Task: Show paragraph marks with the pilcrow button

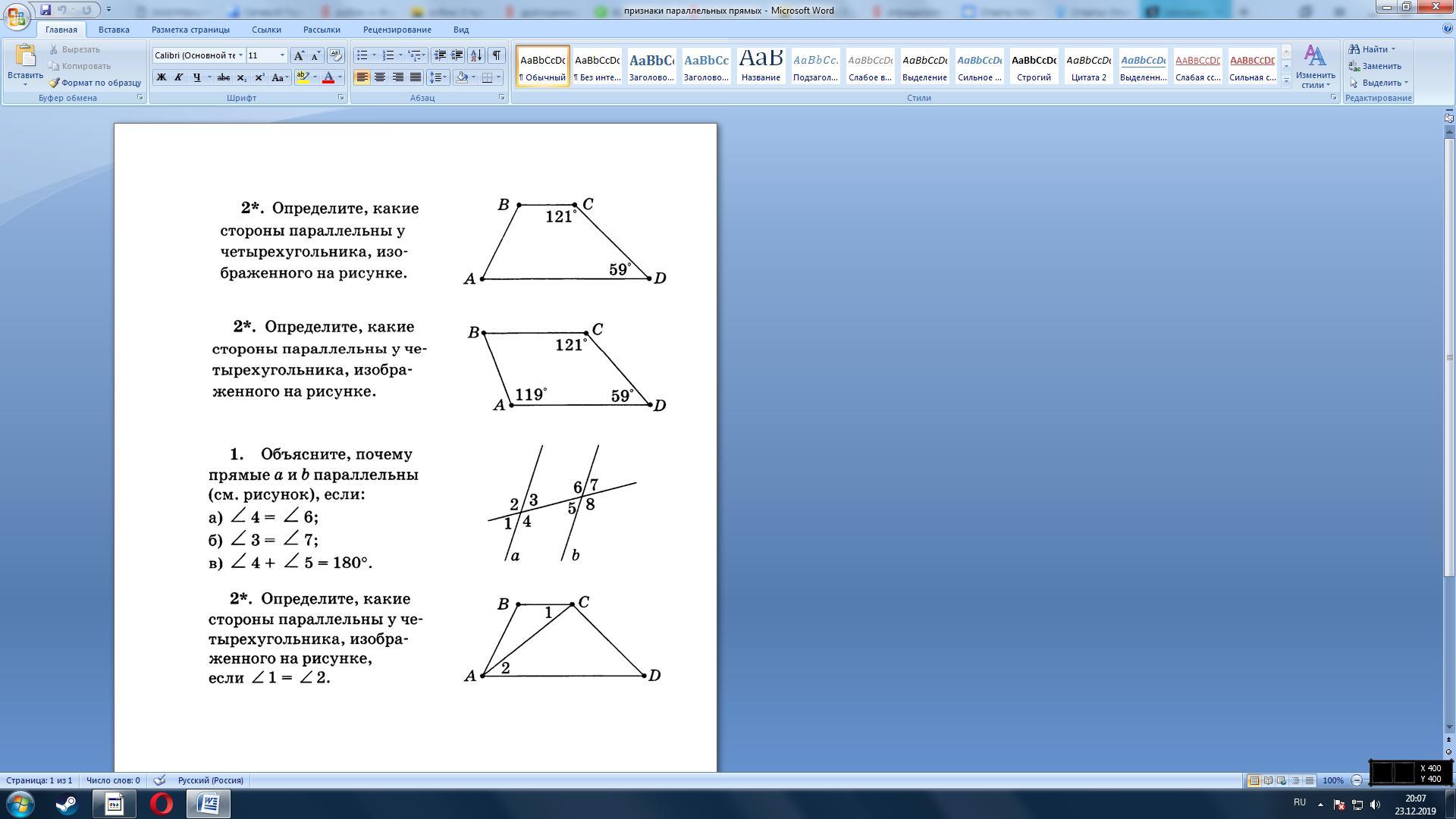Action: (496, 55)
